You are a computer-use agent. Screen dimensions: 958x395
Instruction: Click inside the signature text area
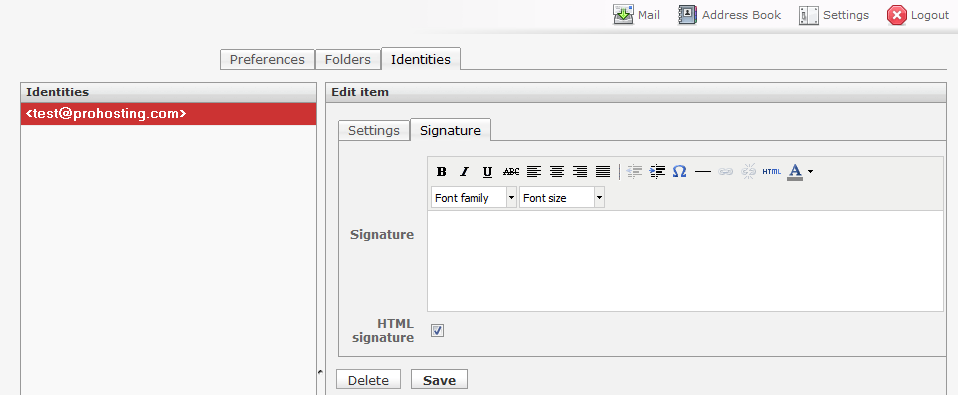685,261
